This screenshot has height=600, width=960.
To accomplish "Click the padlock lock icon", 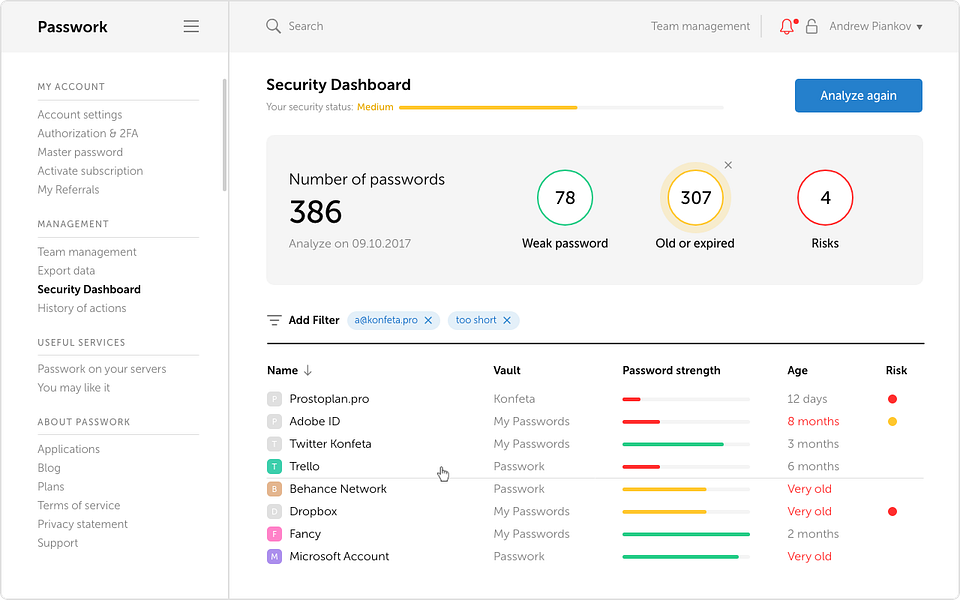I will tap(812, 26).
